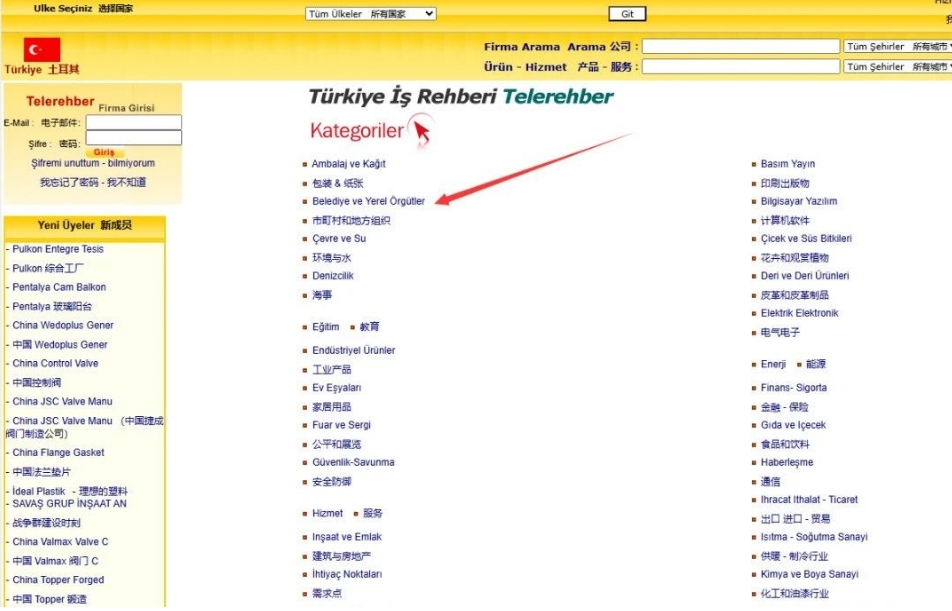Open Fuar ve Sergi category
This screenshot has width=952, height=611.
point(341,425)
